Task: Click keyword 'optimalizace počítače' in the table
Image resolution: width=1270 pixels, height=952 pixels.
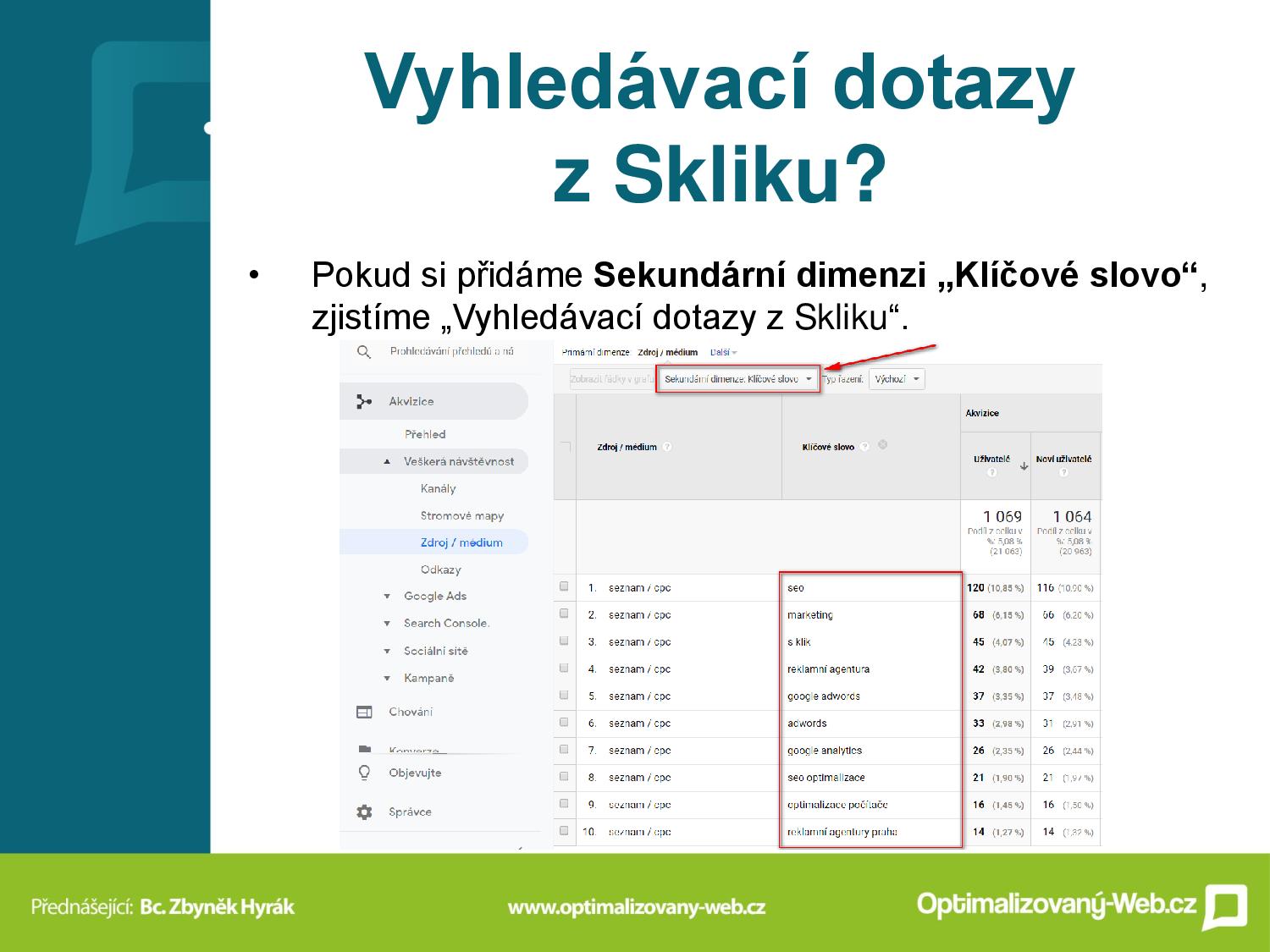Action: point(837,804)
